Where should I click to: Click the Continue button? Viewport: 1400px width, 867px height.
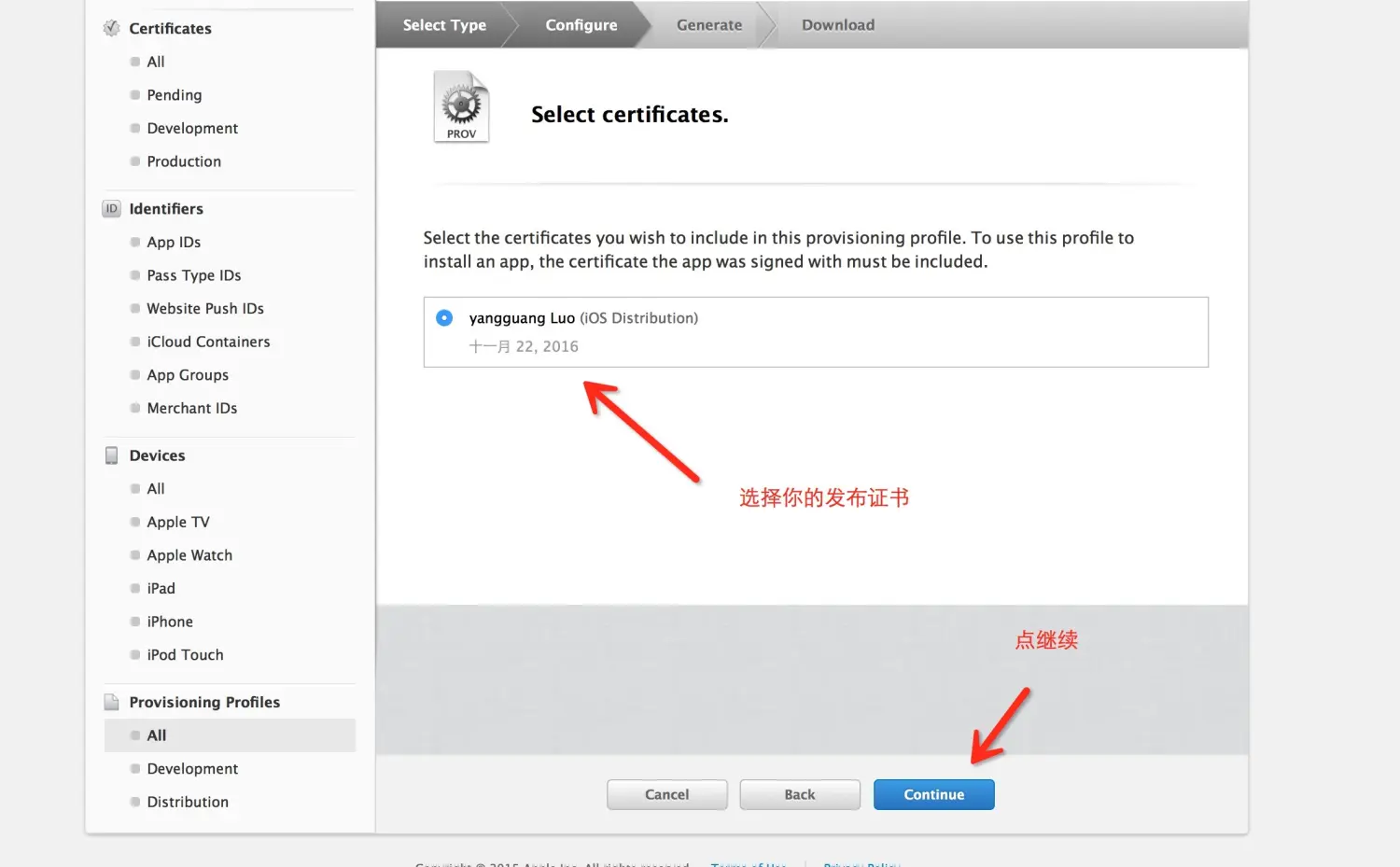click(x=933, y=794)
